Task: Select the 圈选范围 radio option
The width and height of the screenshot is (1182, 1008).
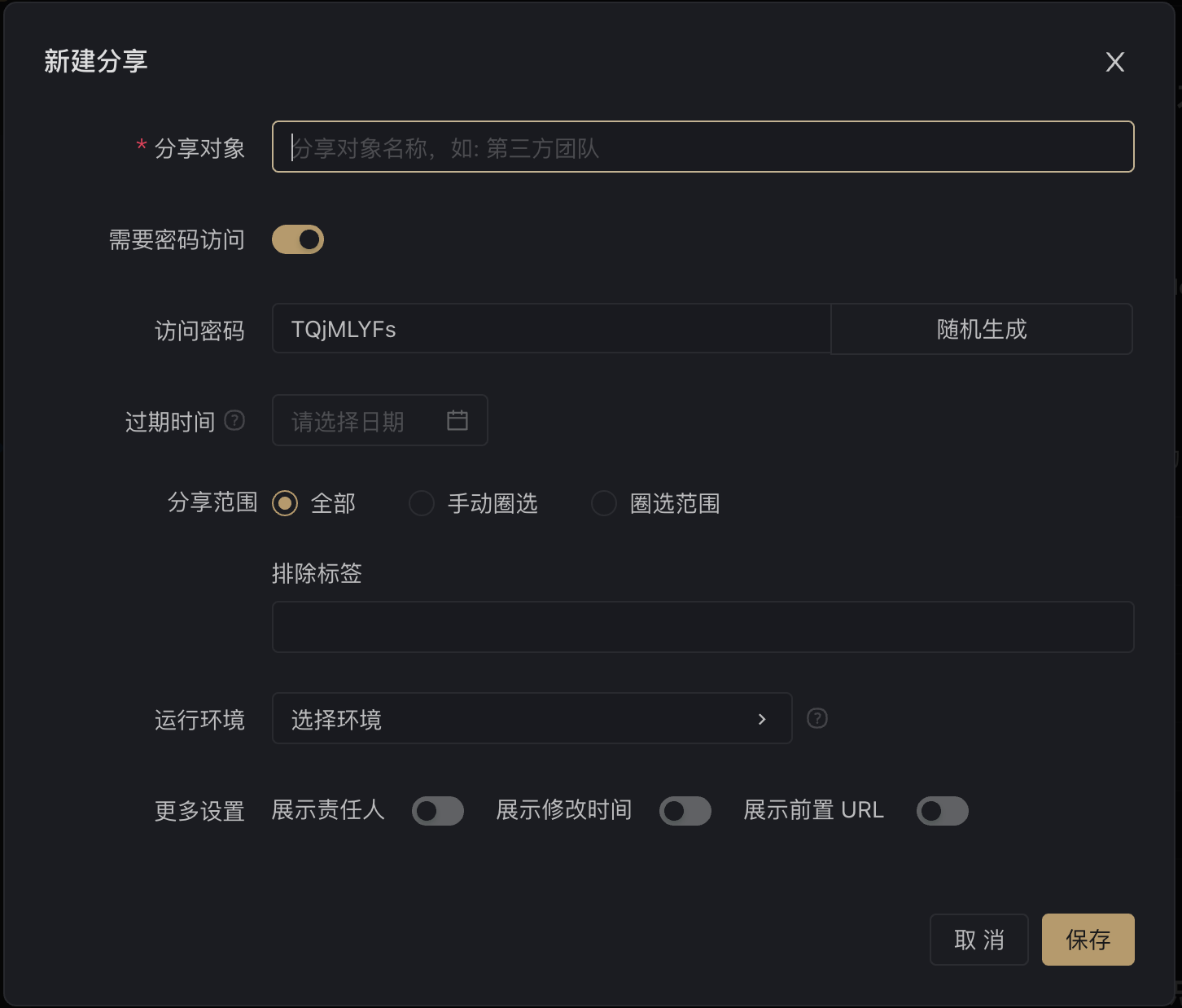Action: (604, 503)
